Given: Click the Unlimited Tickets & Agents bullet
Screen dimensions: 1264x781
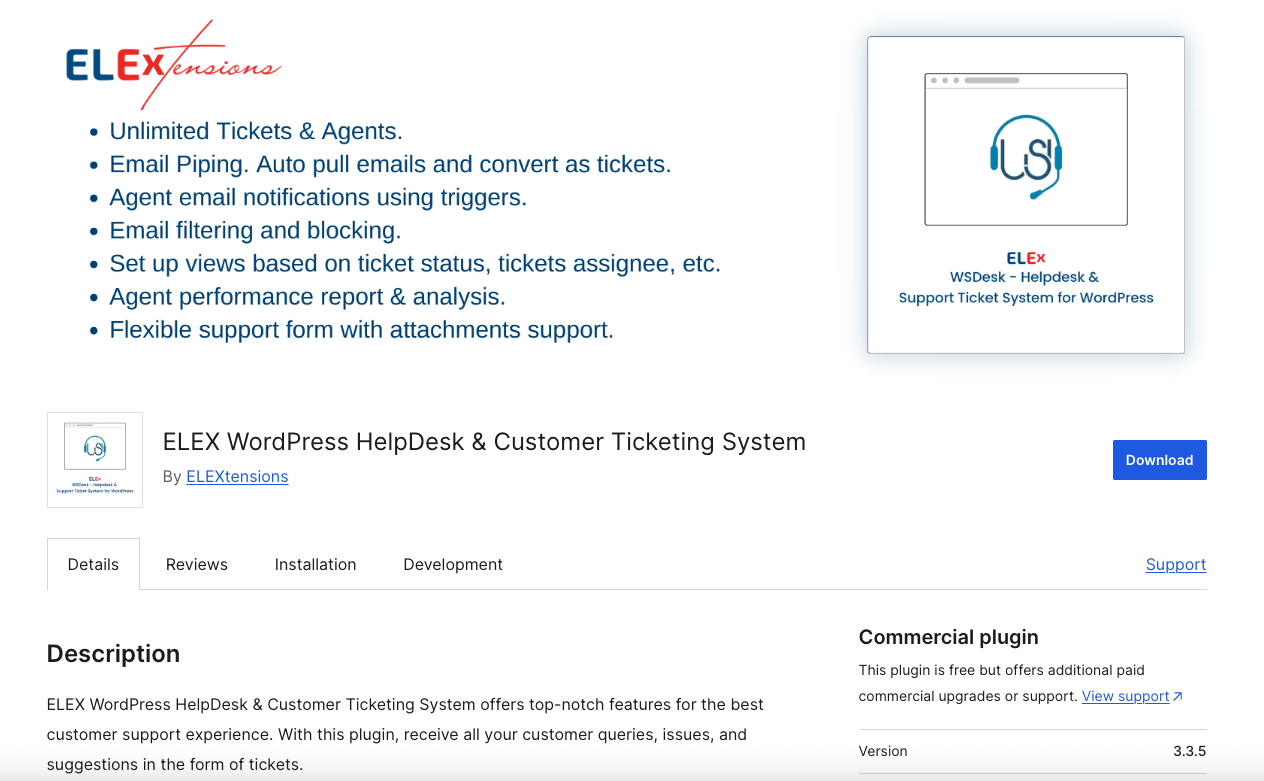Looking at the screenshot, I should 256,131.
